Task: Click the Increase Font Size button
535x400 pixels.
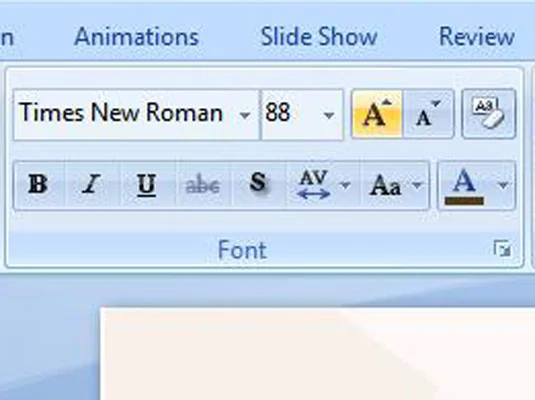Action: point(377,114)
